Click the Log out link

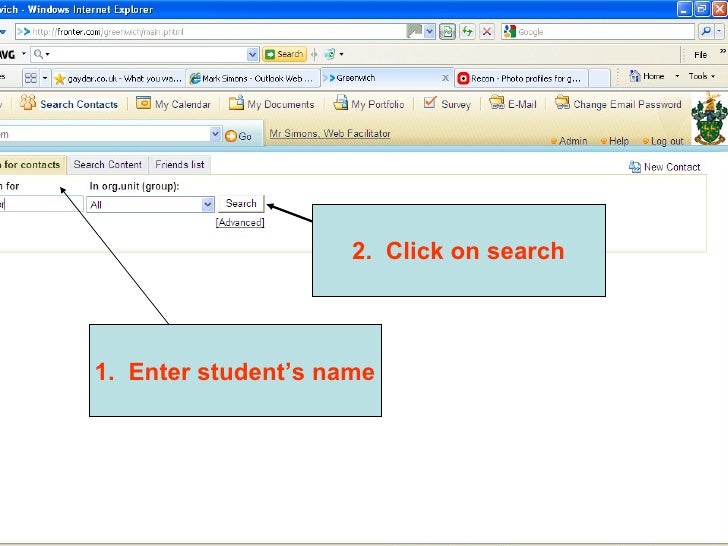[667, 141]
